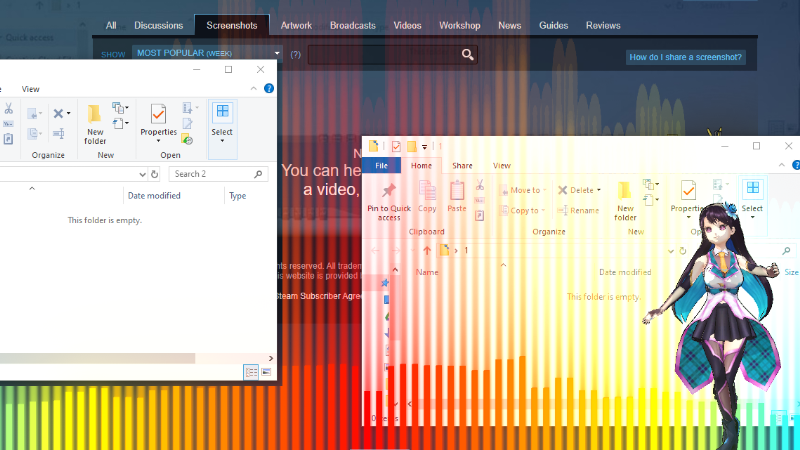The image size is (800, 450).
Task: Open the Discussions tab on Steam
Action: [x=159, y=26]
